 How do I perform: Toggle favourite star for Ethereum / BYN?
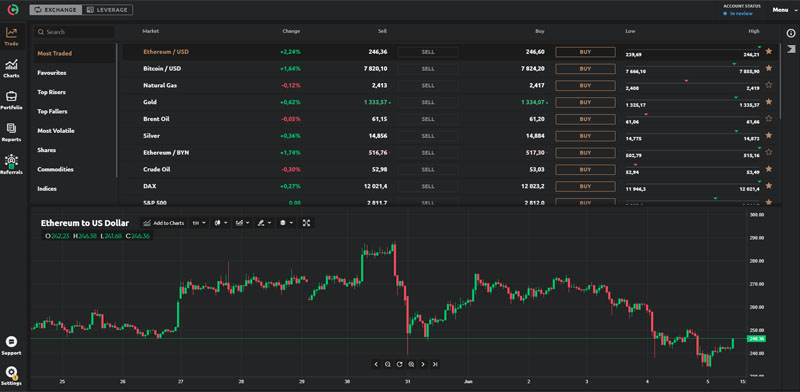769,152
